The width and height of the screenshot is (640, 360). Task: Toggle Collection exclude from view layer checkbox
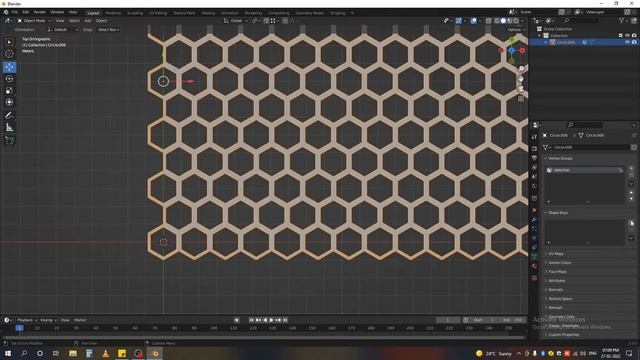pyautogui.click(x=620, y=36)
